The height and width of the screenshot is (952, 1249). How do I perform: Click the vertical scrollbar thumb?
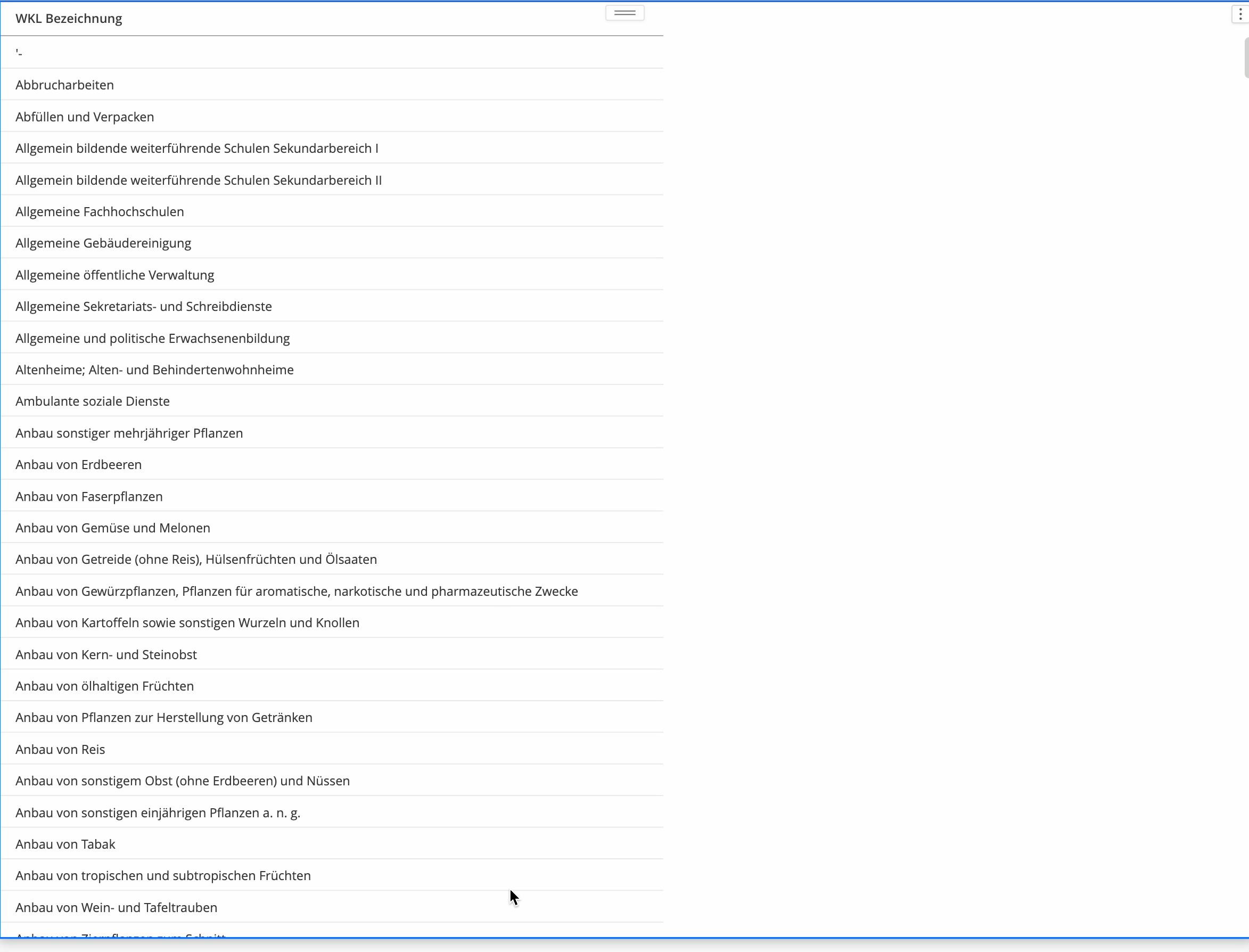pyautogui.click(x=1246, y=57)
